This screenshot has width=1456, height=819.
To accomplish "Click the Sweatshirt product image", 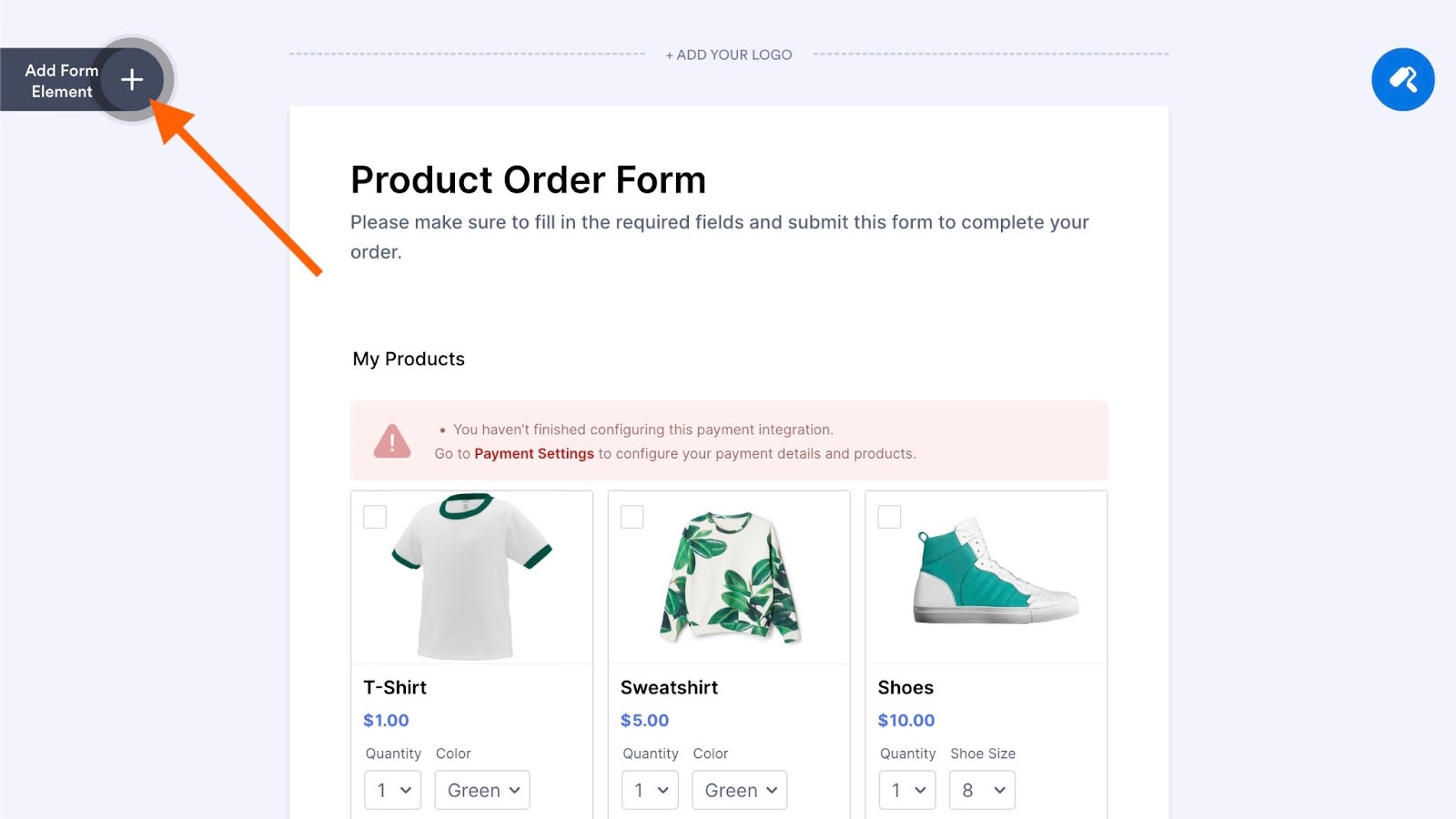I will pyautogui.click(x=729, y=576).
